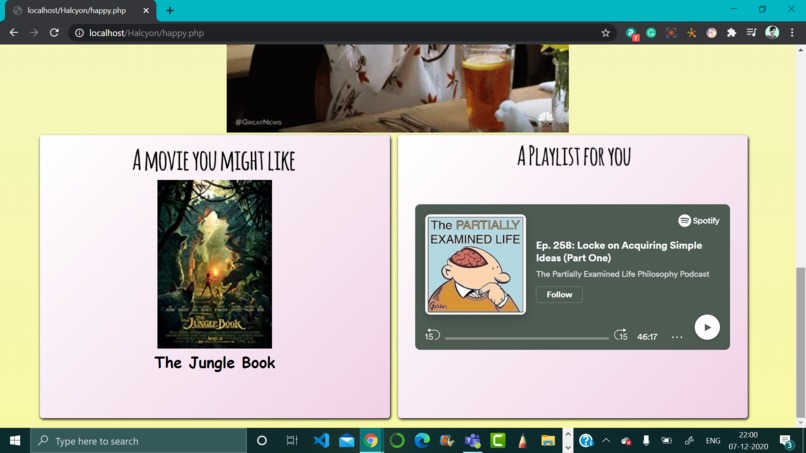Open the clock showing 22:00

[x=748, y=441]
